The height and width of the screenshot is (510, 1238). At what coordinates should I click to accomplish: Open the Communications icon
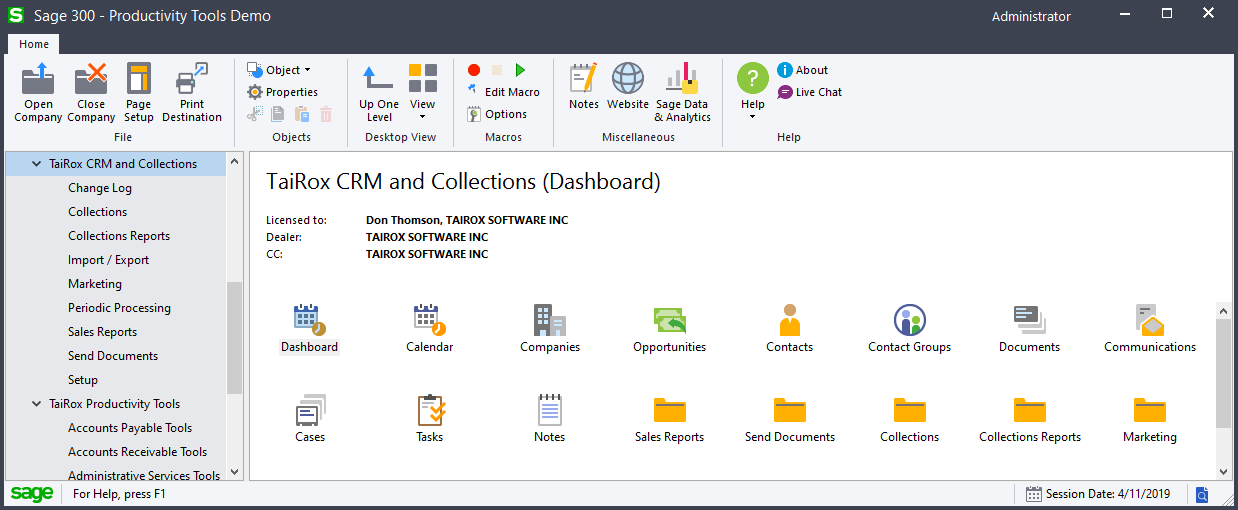(1149, 320)
